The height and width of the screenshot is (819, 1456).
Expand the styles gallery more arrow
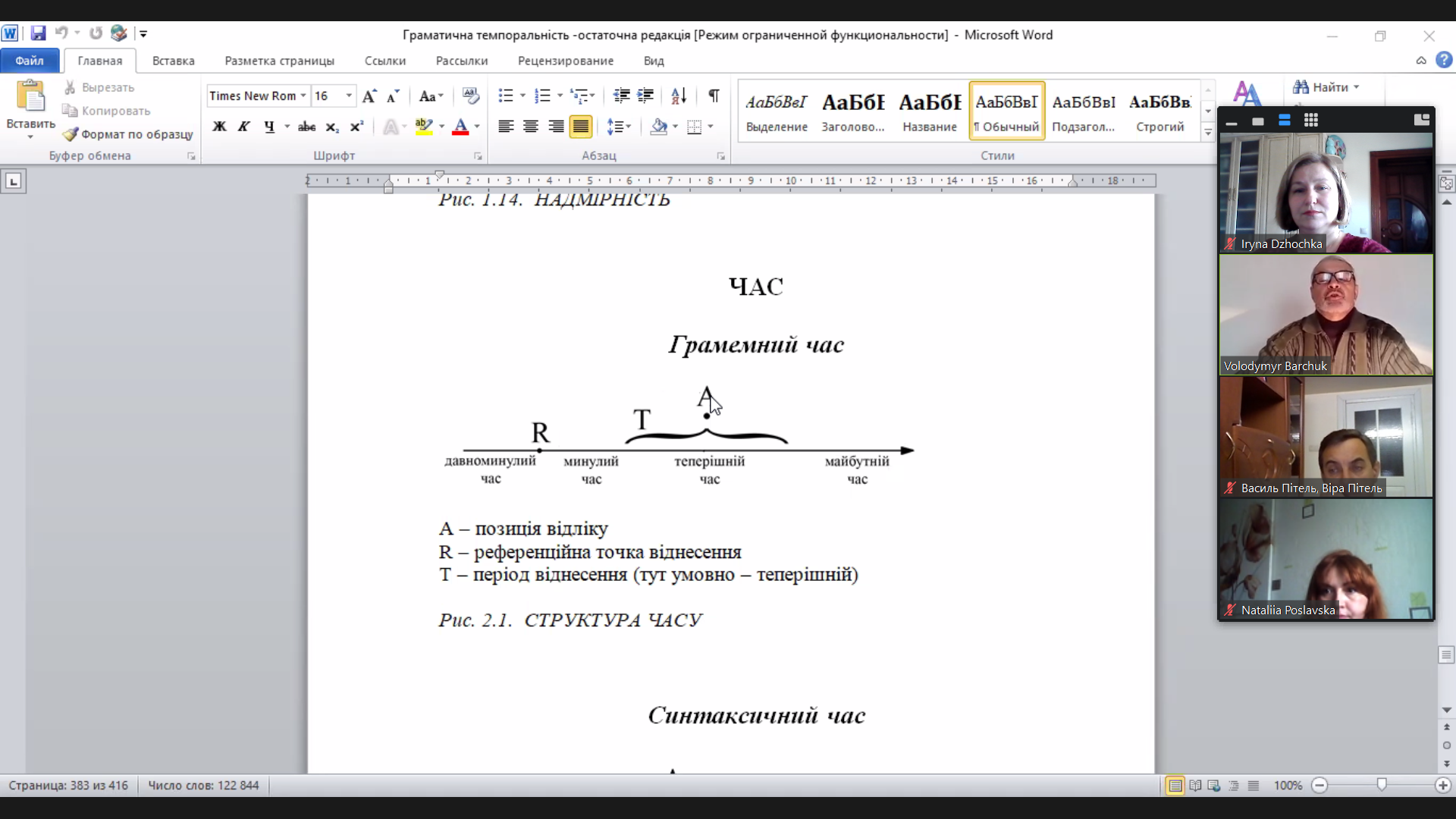(x=1208, y=132)
